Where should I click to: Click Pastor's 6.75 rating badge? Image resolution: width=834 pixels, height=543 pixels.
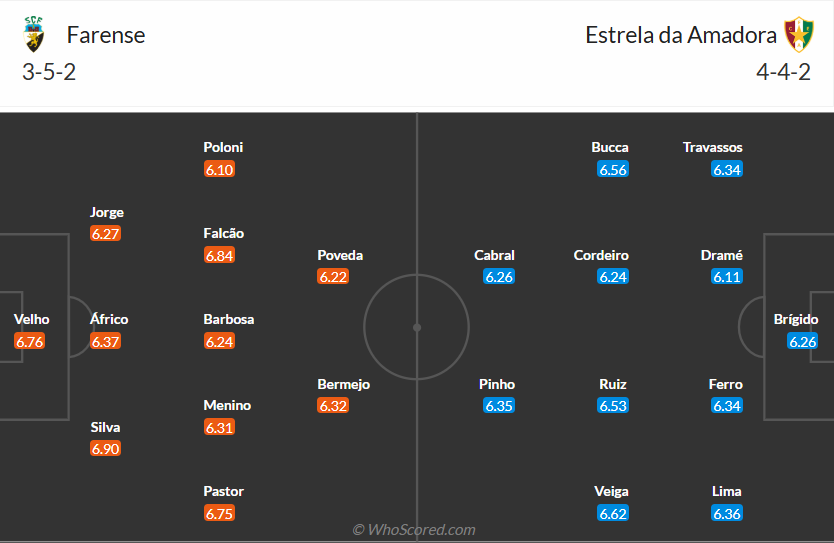pyautogui.click(x=219, y=514)
